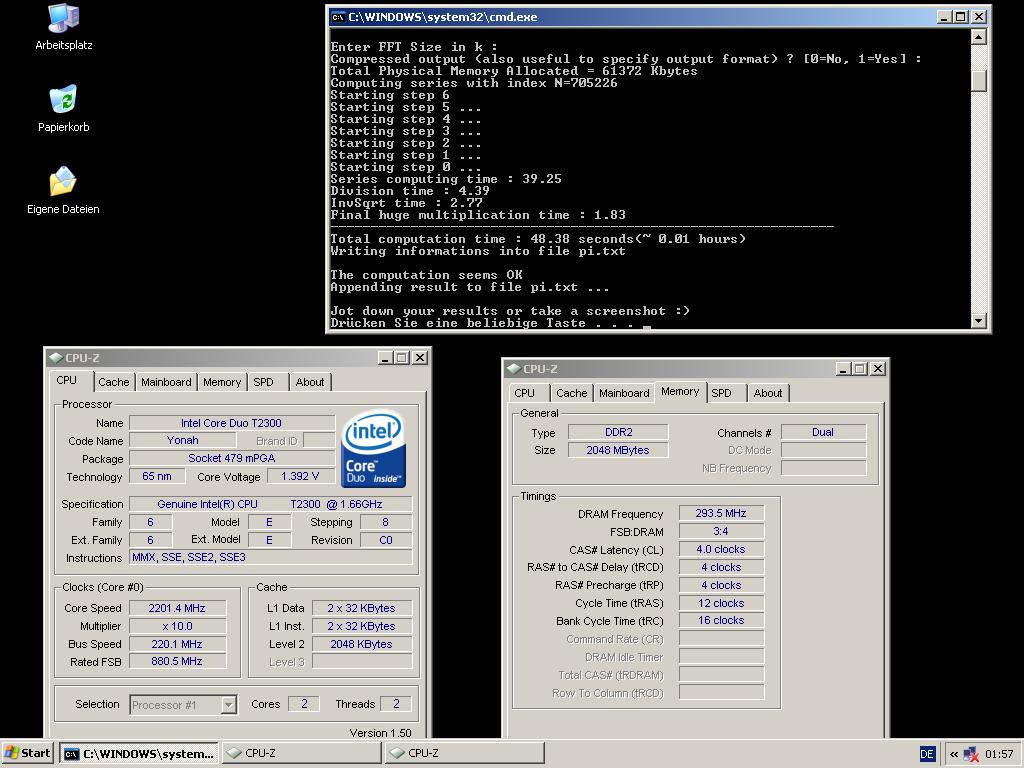Click Instructions field MMX, SSE, SSE2, SSE3
Viewport: 1024px width, 768px height.
pos(270,557)
